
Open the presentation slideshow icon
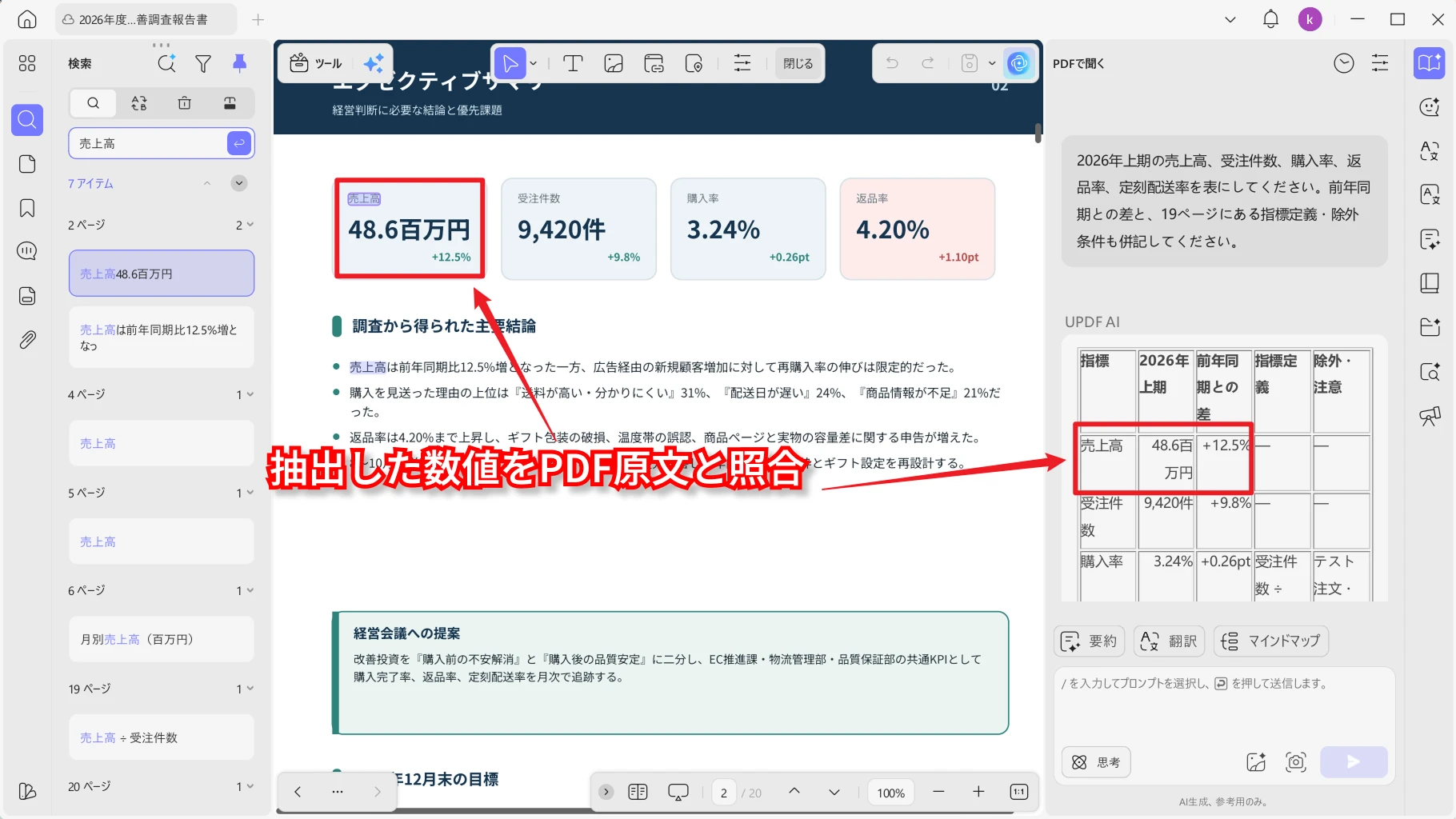[678, 792]
